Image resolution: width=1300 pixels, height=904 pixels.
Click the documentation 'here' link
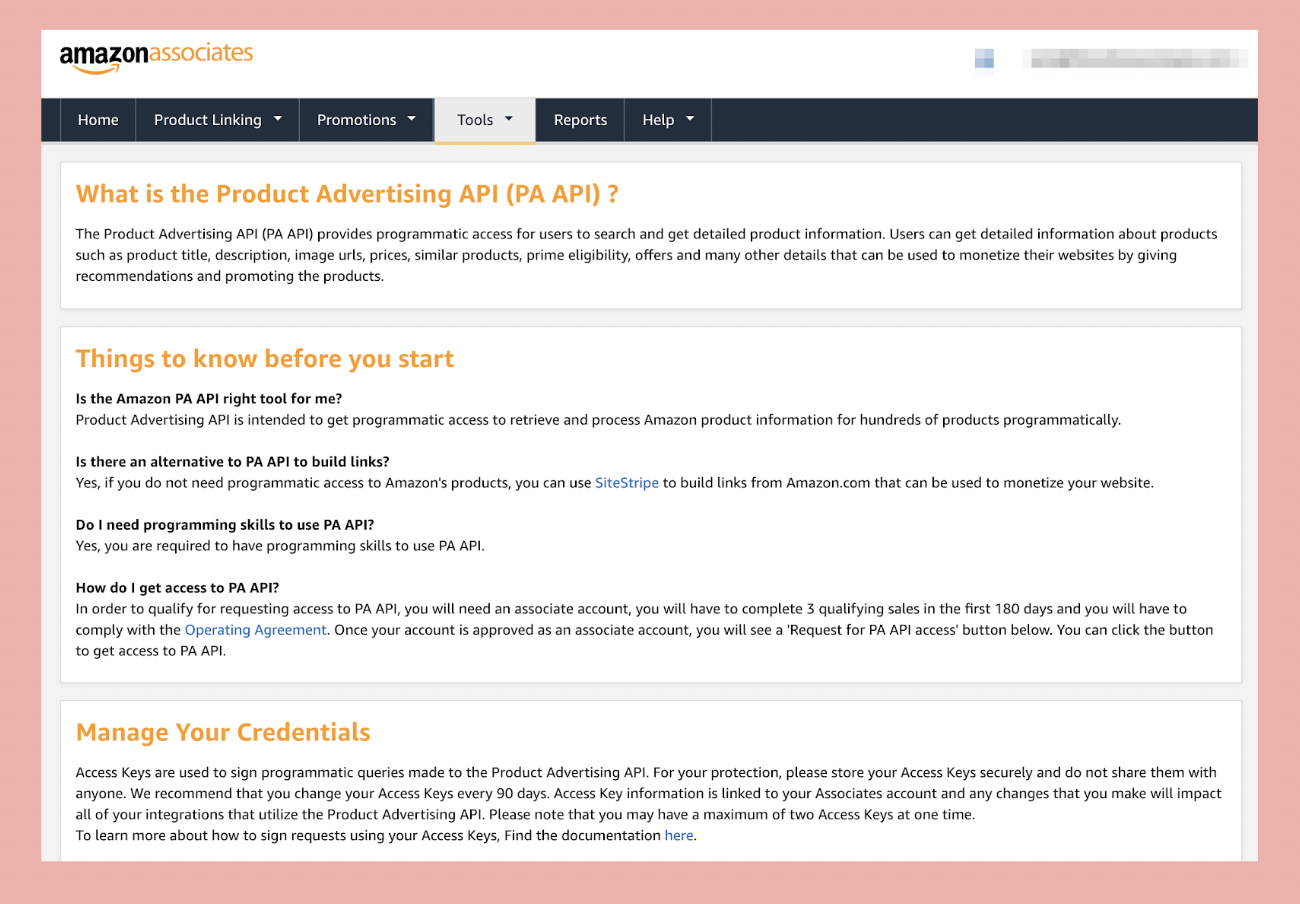pyautogui.click(x=678, y=835)
